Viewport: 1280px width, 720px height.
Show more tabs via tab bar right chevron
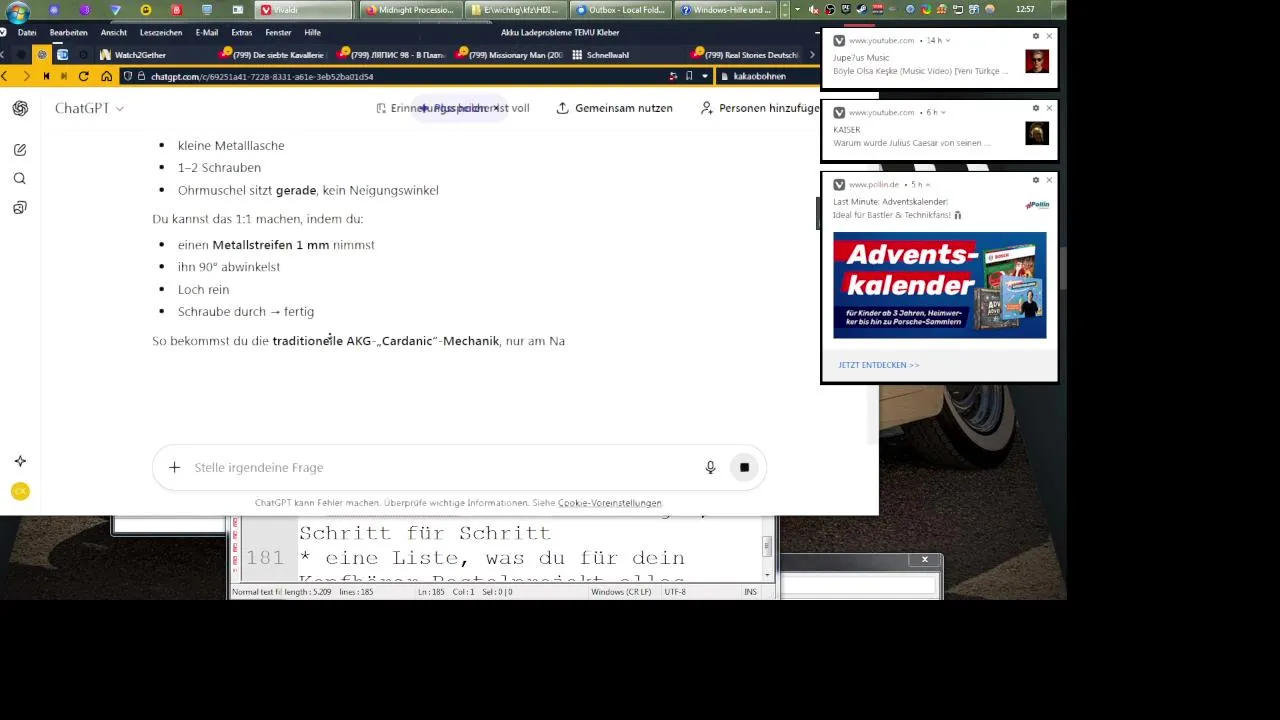(811, 55)
